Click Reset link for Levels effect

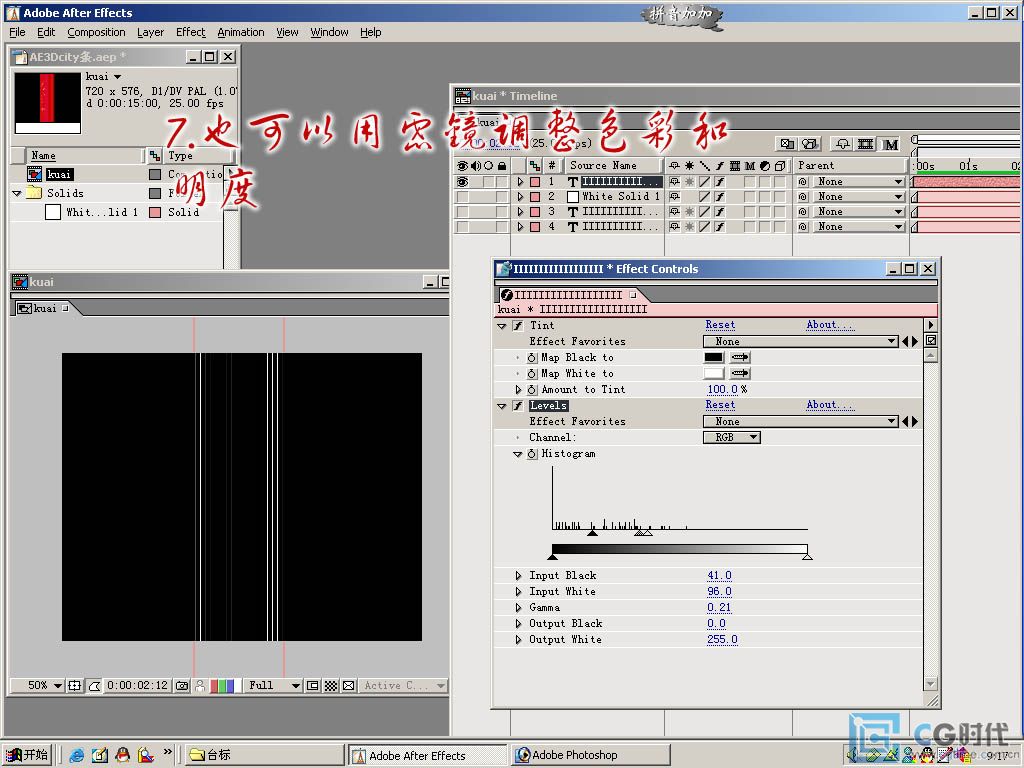pos(720,406)
